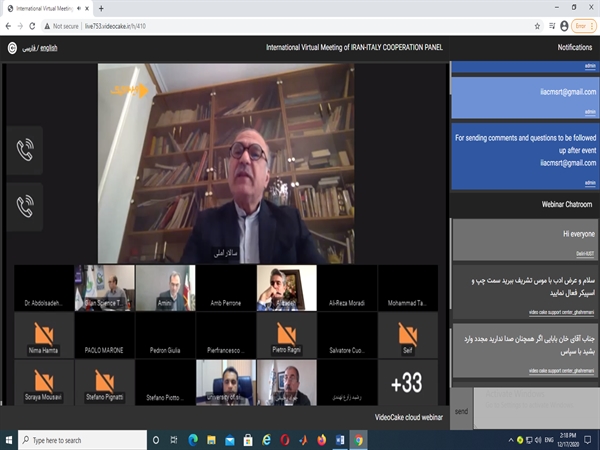Viewport: 600px width, 450px height.
Task: Open Windows notification center icon
Action: [588, 440]
